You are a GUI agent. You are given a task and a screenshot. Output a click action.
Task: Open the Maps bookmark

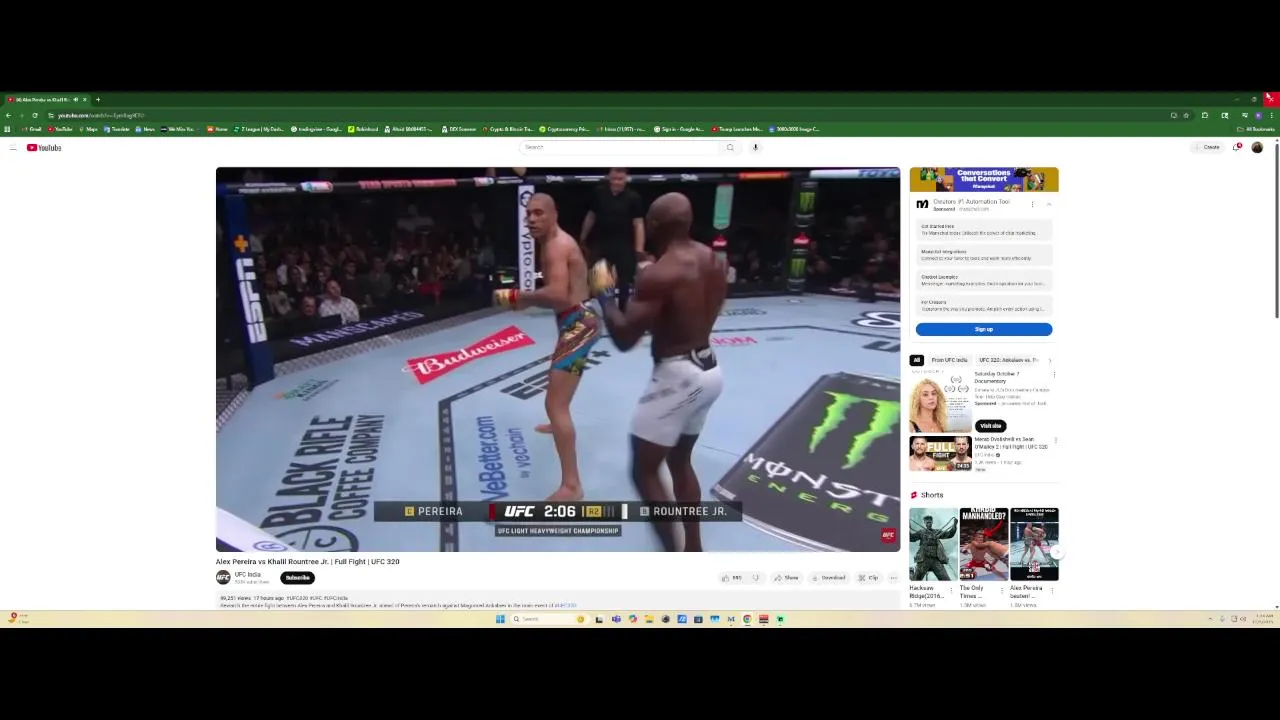(88, 129)
